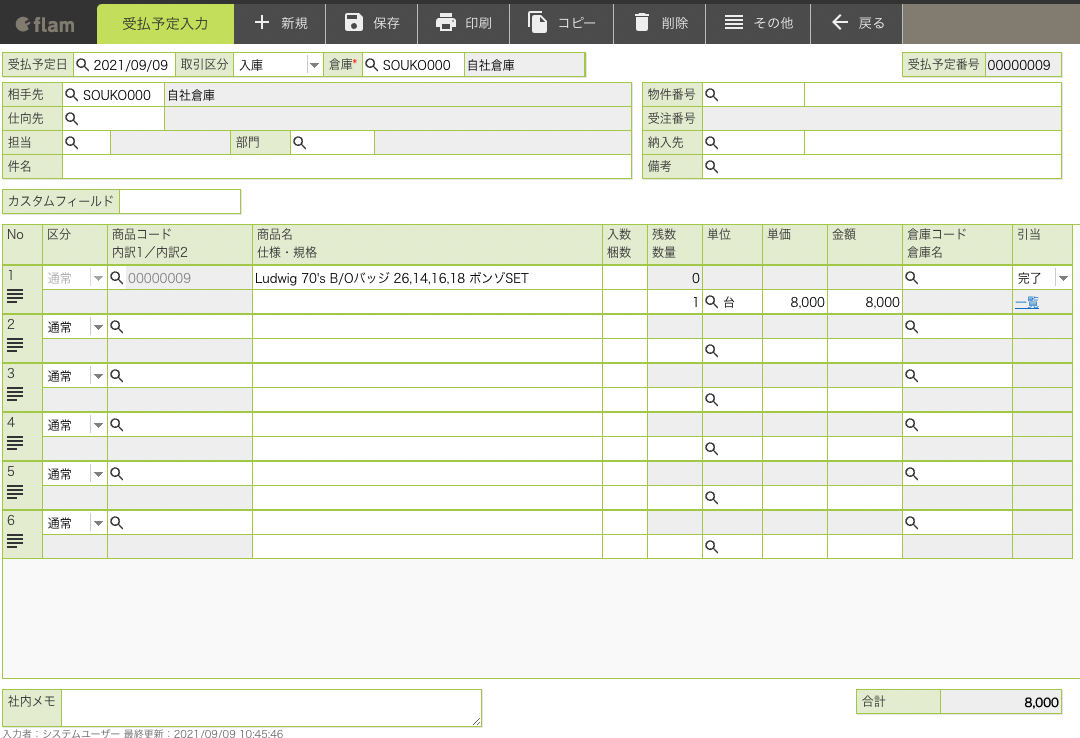This screenshot has width=1080, height=738.
Task: Search product code in row 3
Action: (116, 376)
